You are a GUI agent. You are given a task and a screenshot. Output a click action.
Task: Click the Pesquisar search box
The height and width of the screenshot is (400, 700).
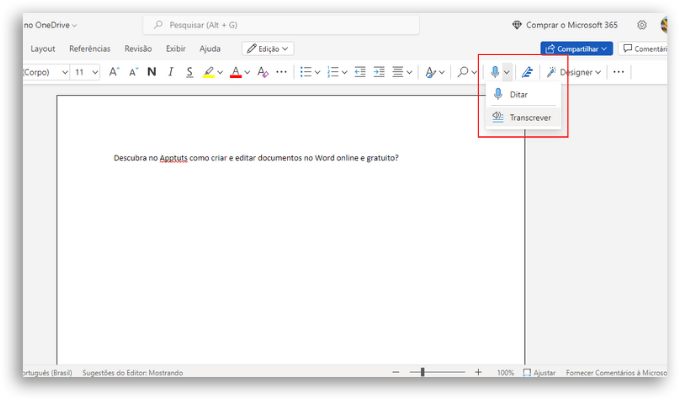pyautogui.click(x=281, y=25)
